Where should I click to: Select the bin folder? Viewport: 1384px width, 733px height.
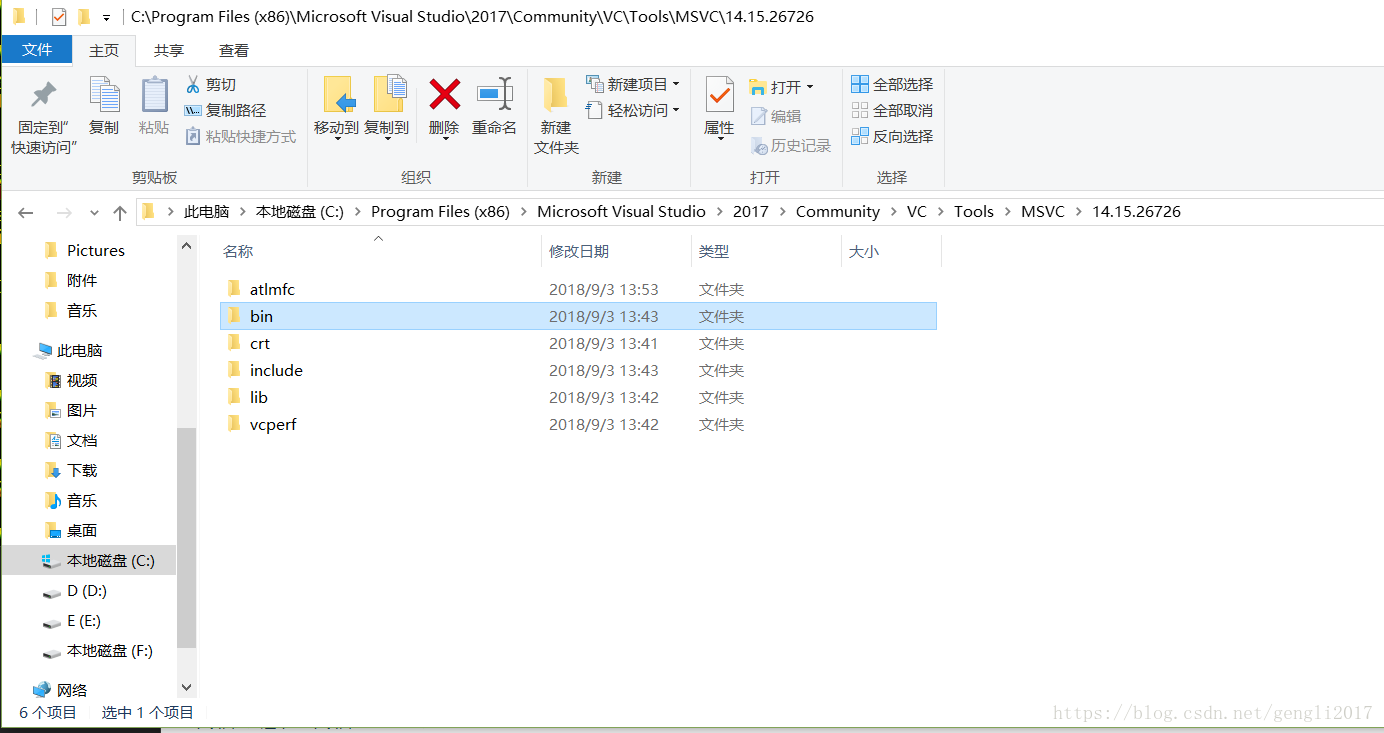click(x=578, y=316)
